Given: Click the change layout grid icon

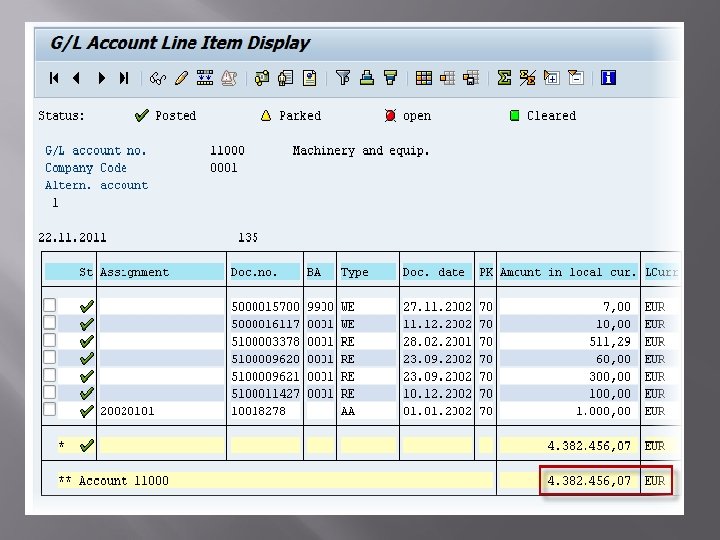Looking at the screenshot, I should pos(424,77).
